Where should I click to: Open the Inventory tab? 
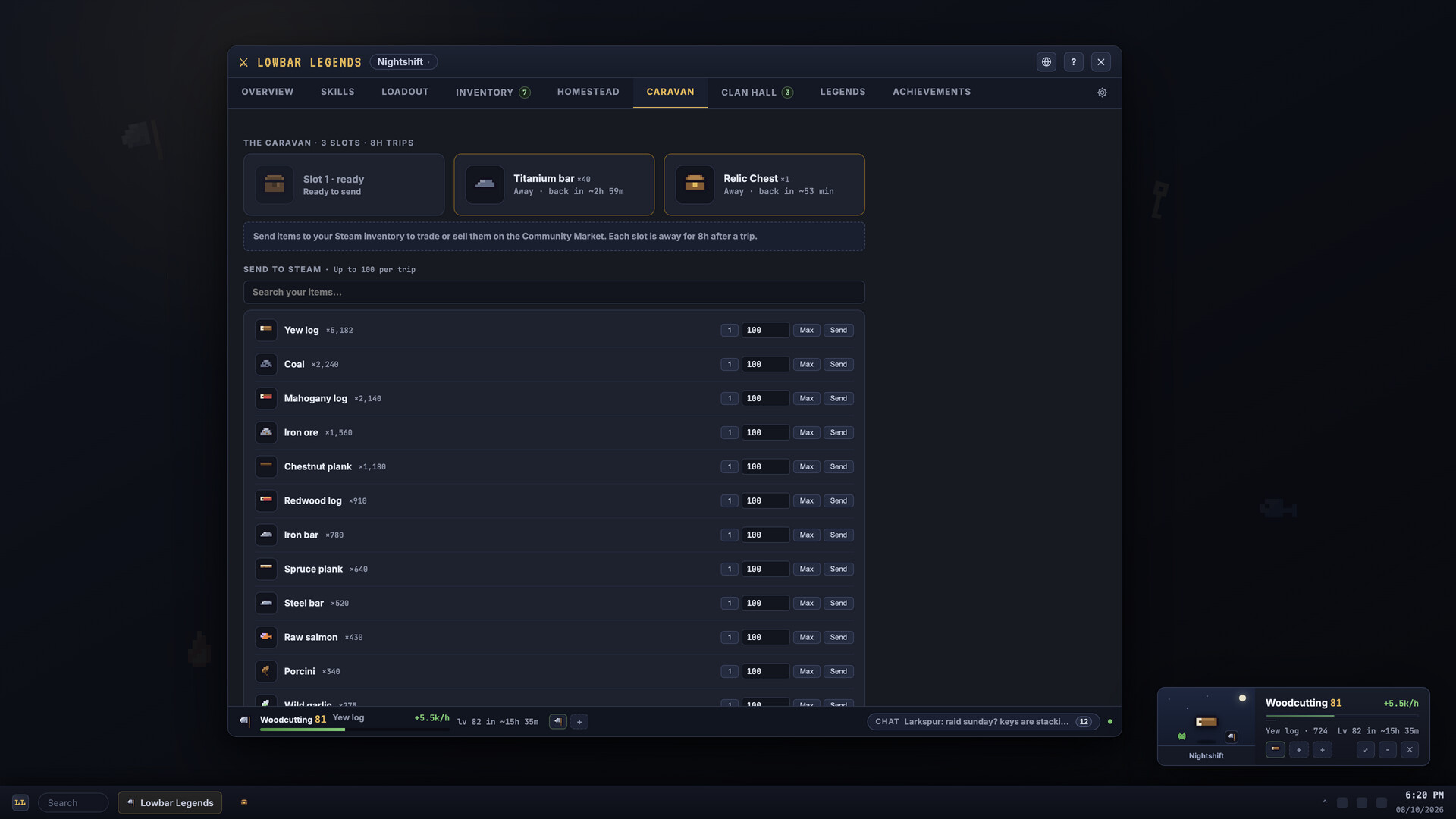pyautogui.click(x=493, y=93)
